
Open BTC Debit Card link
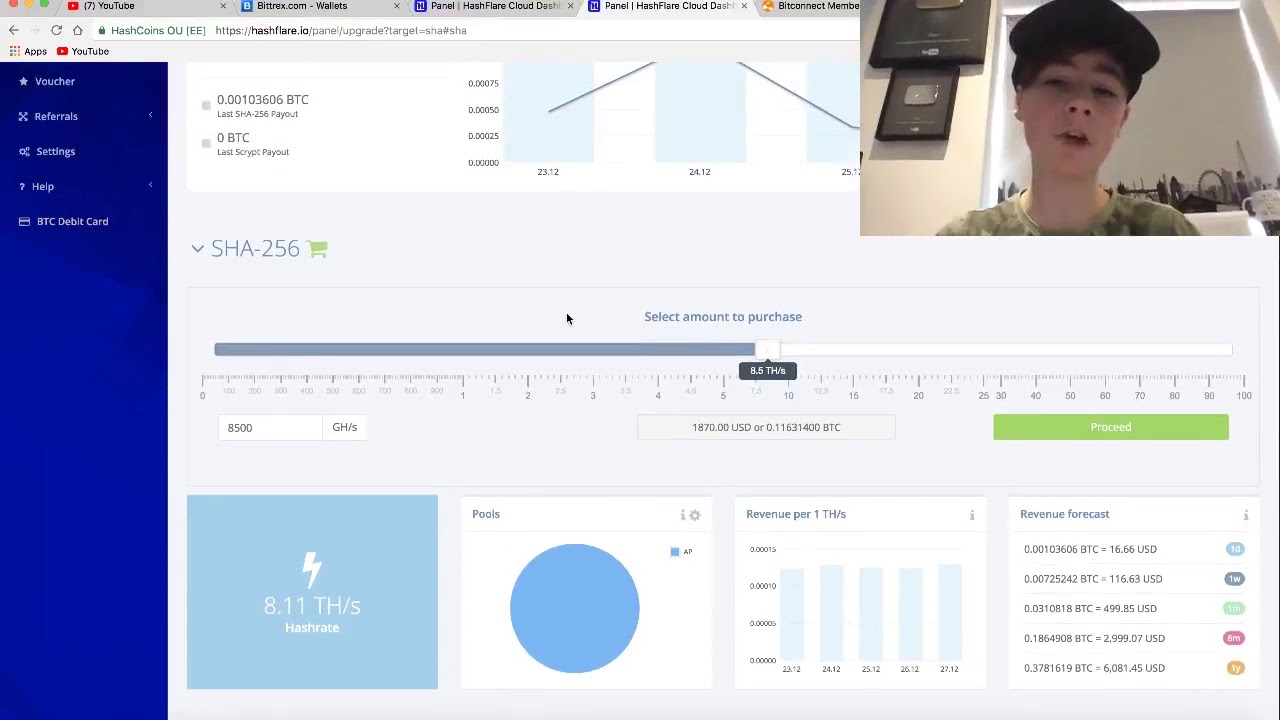click(72, 221)
